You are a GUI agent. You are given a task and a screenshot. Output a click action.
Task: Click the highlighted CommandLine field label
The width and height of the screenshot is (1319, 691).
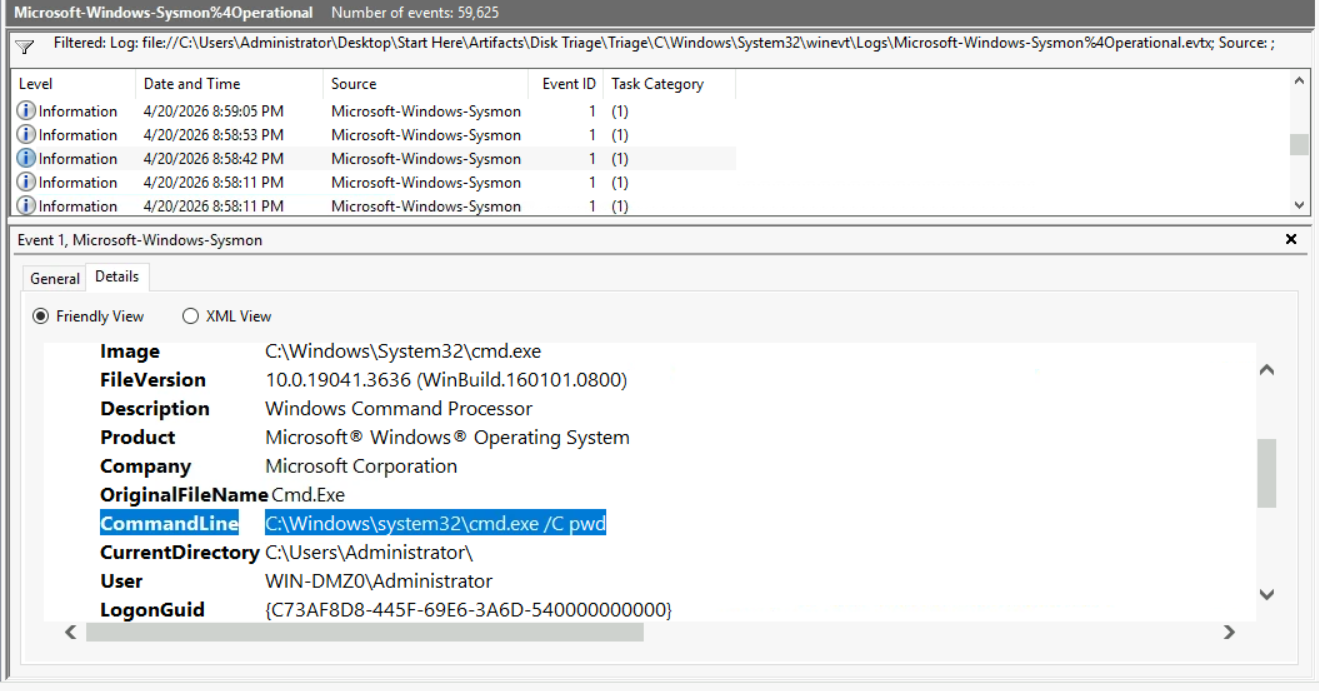coord(169,523)
